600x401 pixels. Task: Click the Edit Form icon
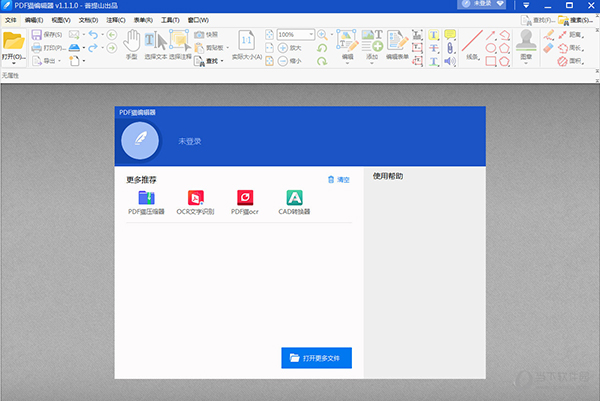(397, 40)
